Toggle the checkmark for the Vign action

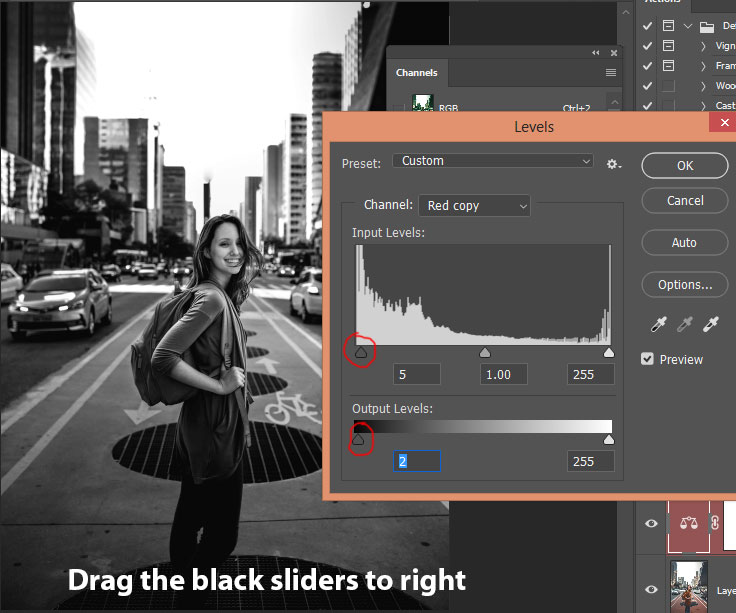(647, 46)
